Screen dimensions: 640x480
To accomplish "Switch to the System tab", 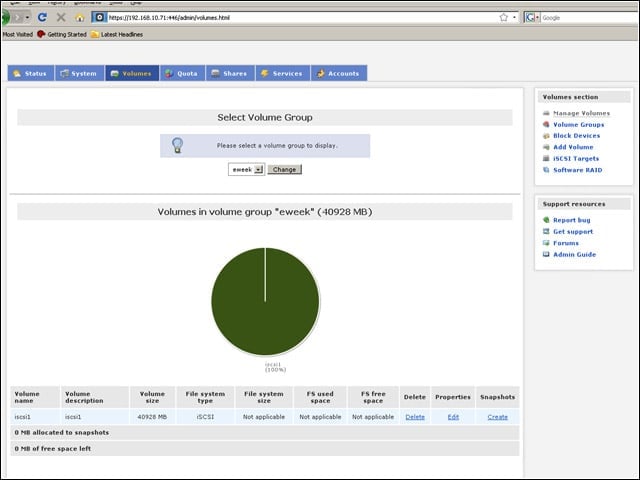I will (x=79, y=73).
